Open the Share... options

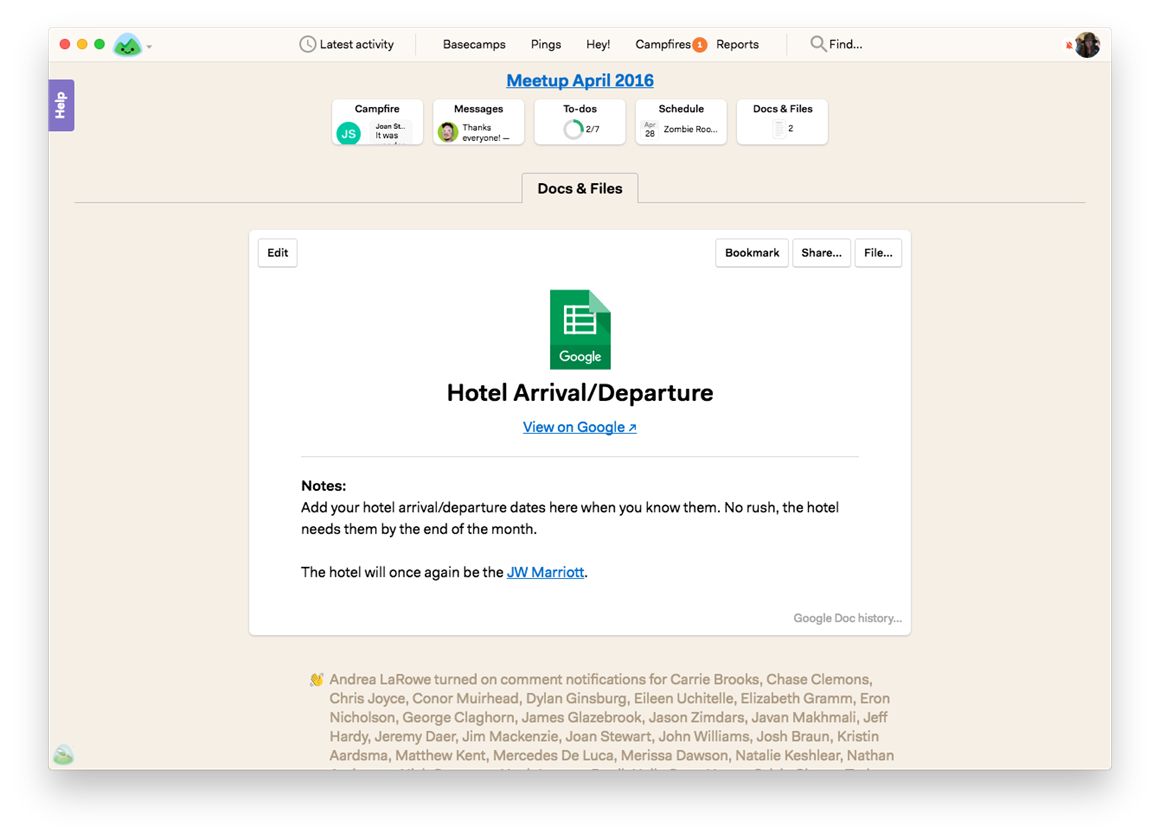click(x=821, y=253)
